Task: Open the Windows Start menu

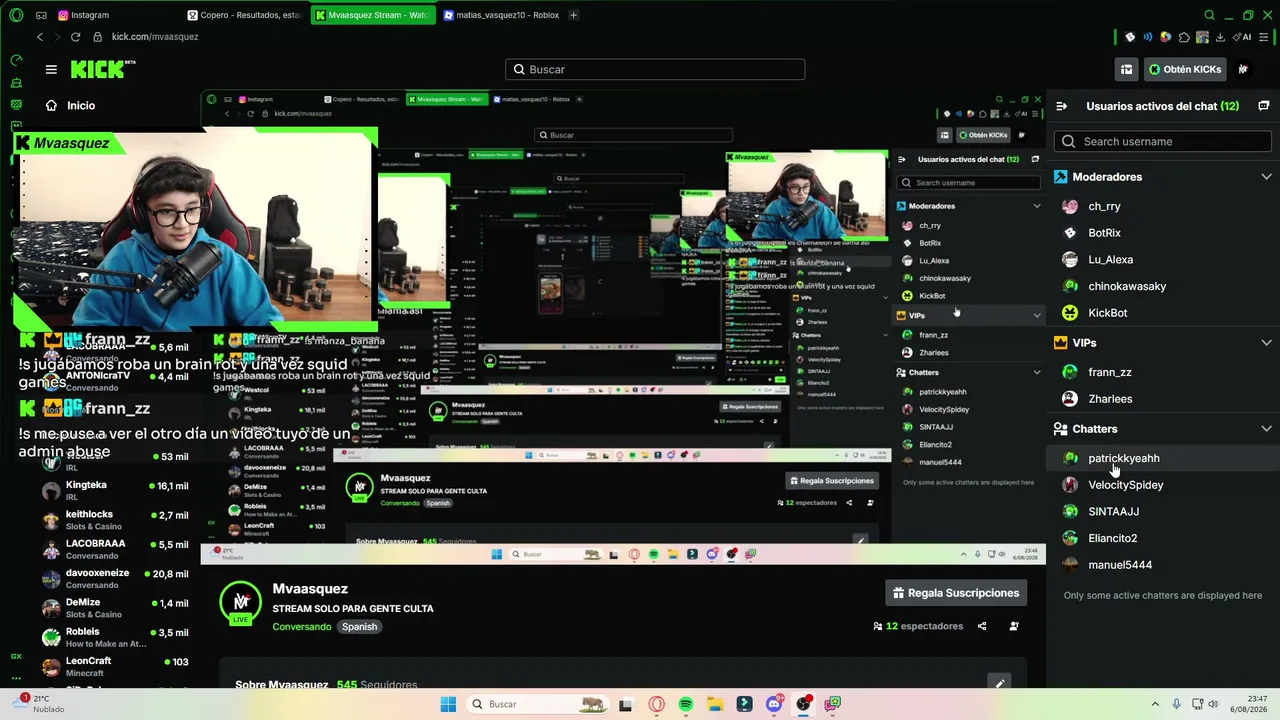Action: 448,704
